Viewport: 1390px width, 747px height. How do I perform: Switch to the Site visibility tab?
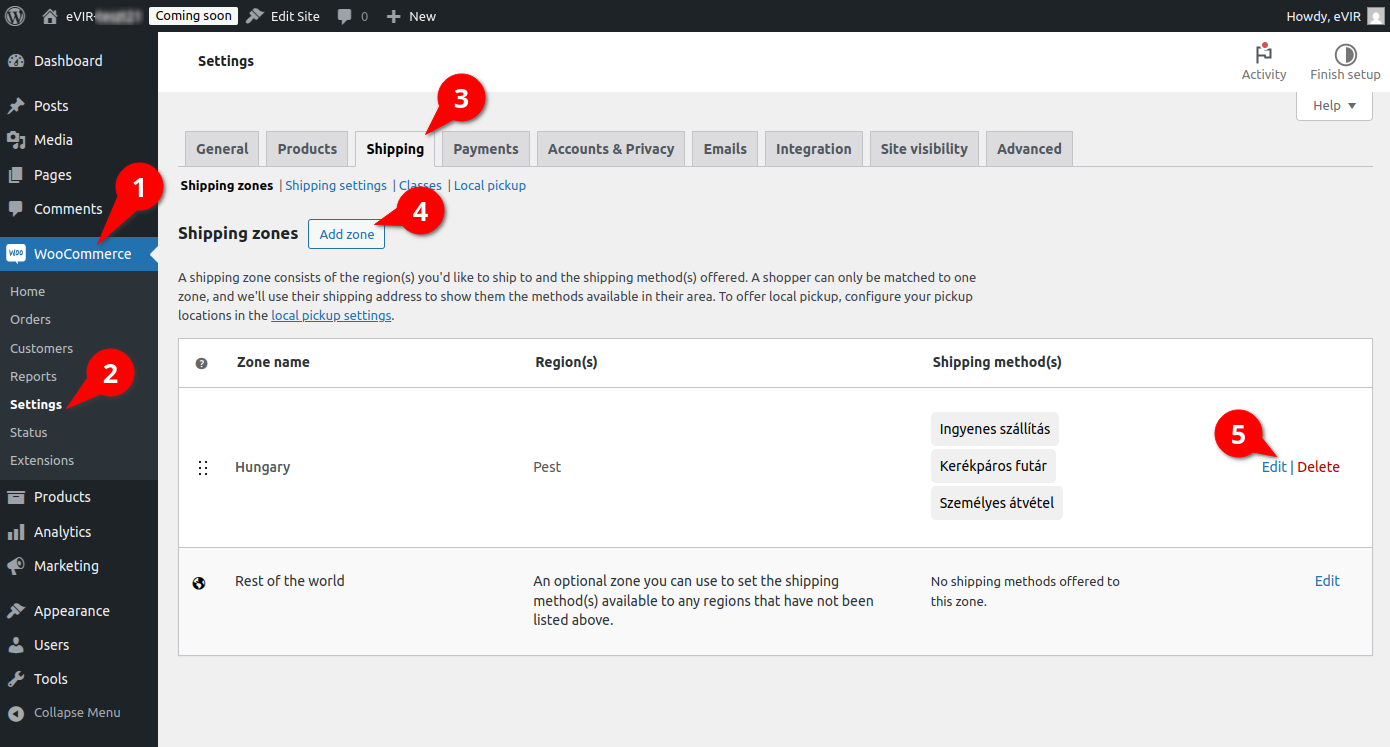924,149
